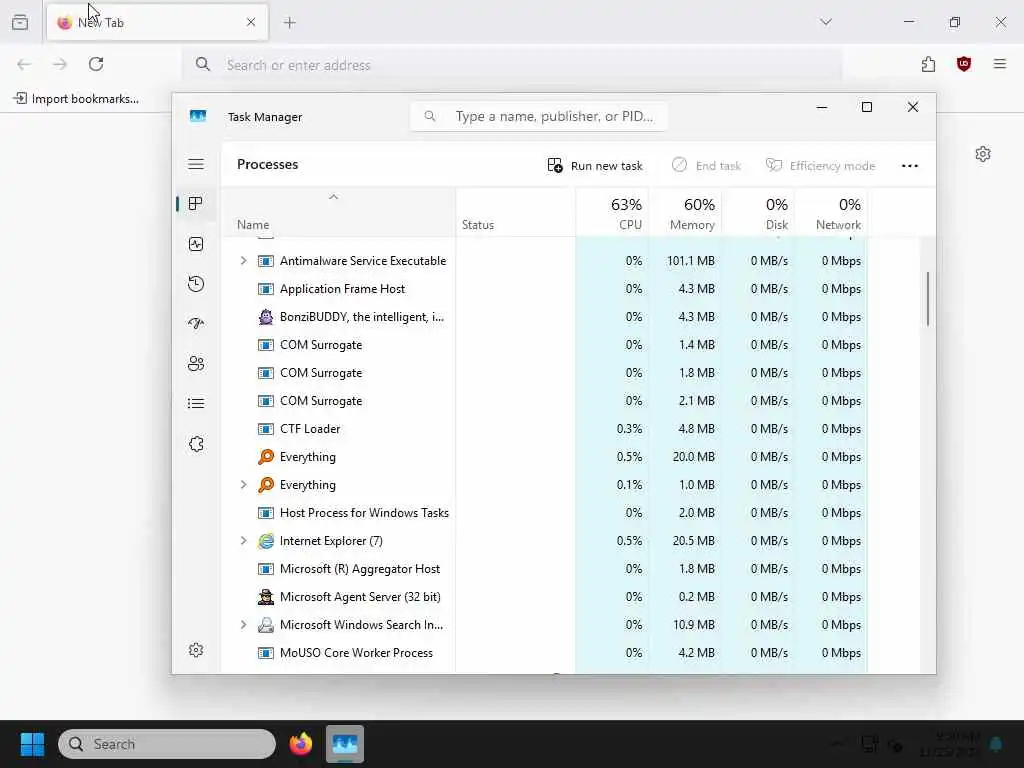The width and height of the screenshot is (1024, 768).
Task: Sort by Memory column header
Action: point(685,214)
